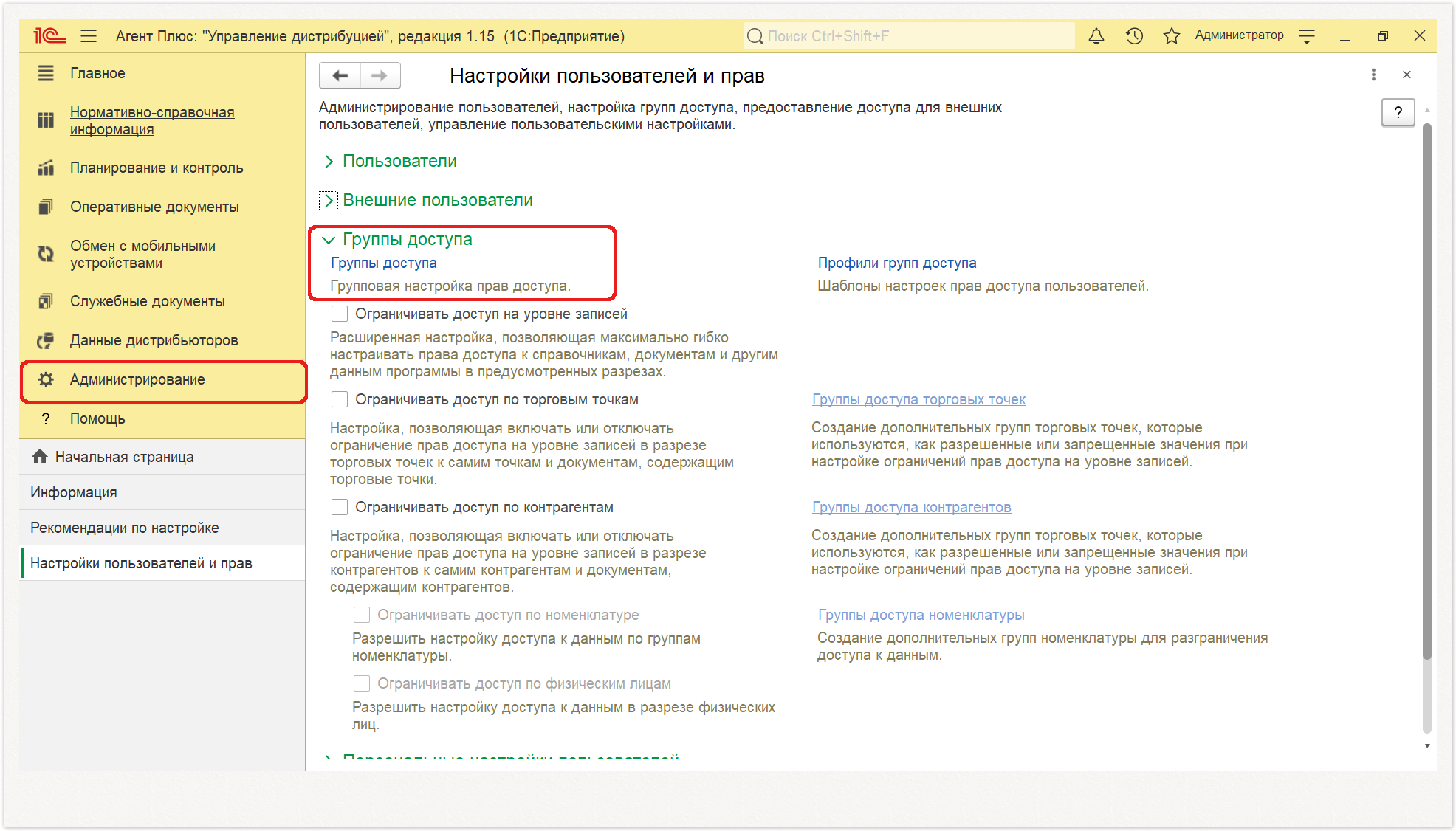Click Служебные документы icon
The height and width of the screenshot is (831, 1456).
(x=46, y=301)
